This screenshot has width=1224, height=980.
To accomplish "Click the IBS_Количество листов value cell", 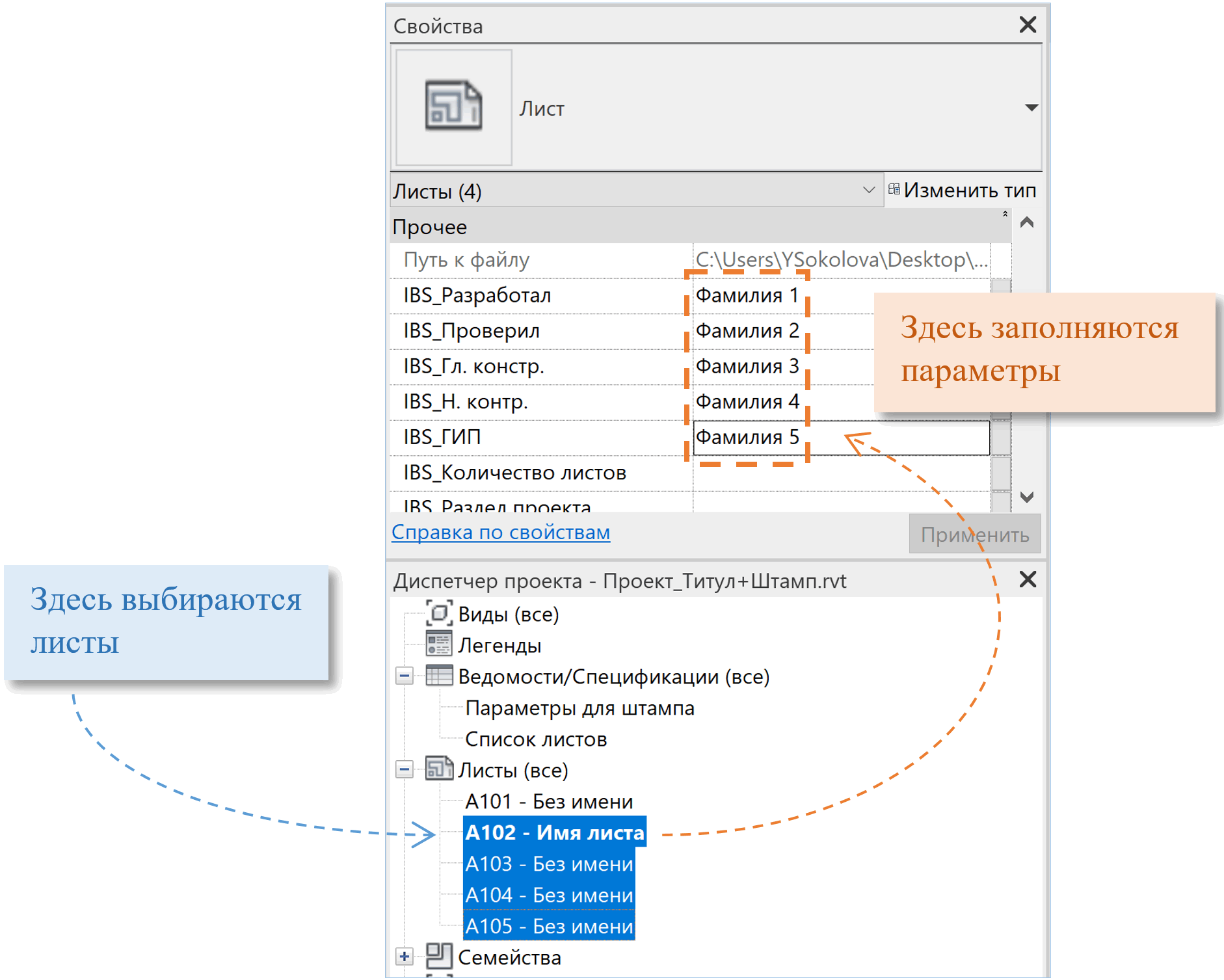I will 841,473.
